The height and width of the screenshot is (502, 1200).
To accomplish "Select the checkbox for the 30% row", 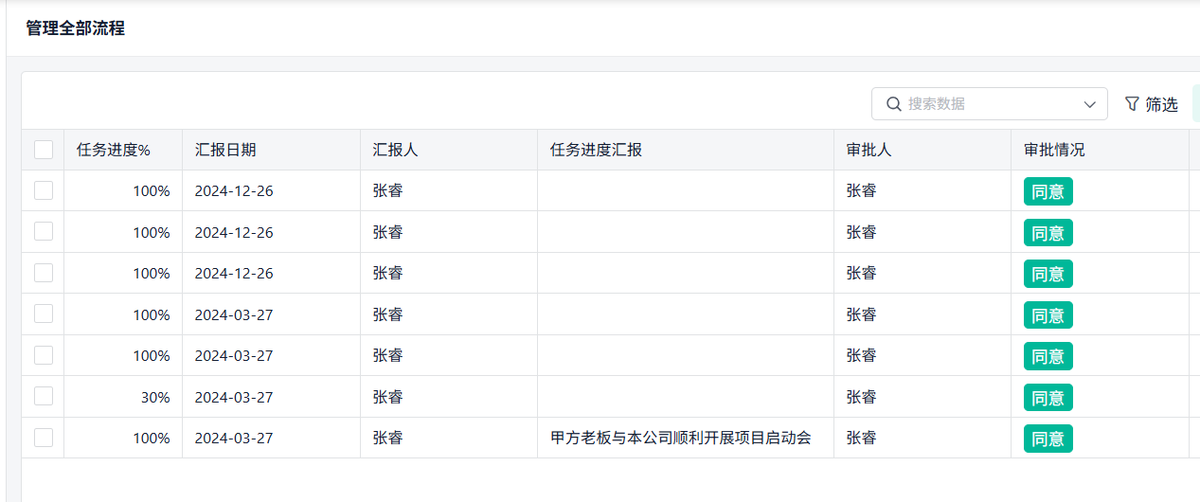I will pos(43,397).
